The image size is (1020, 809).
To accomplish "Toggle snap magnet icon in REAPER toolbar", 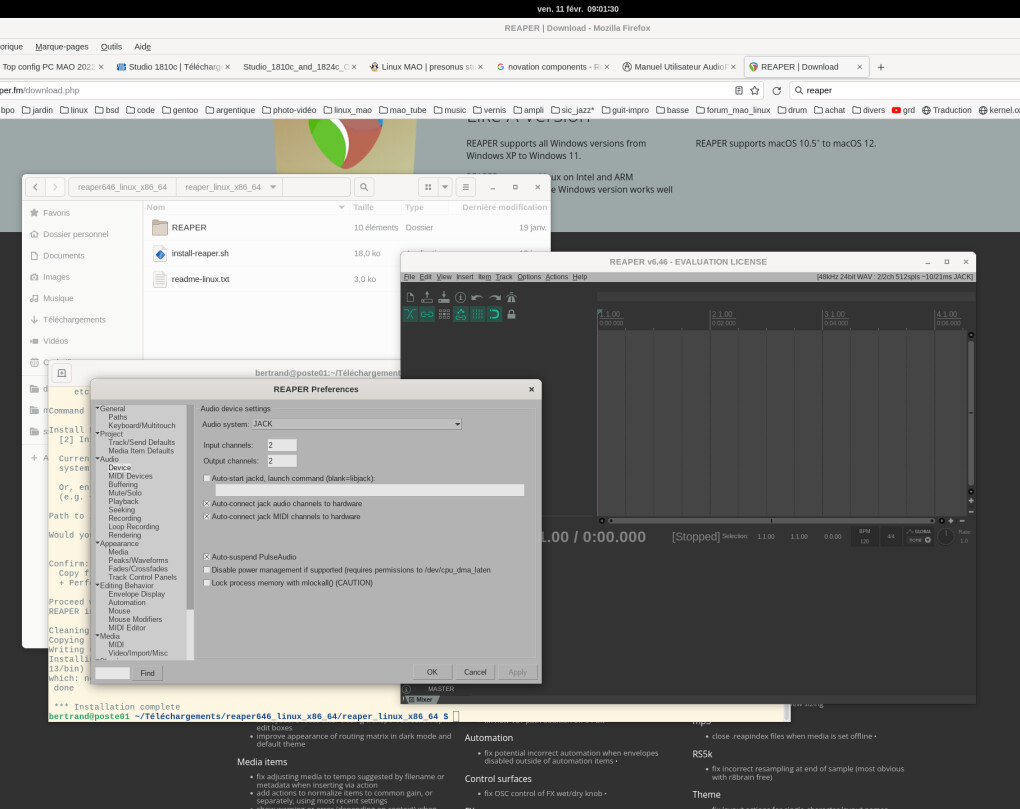I will pyautogui.click(x=494, y=315).
